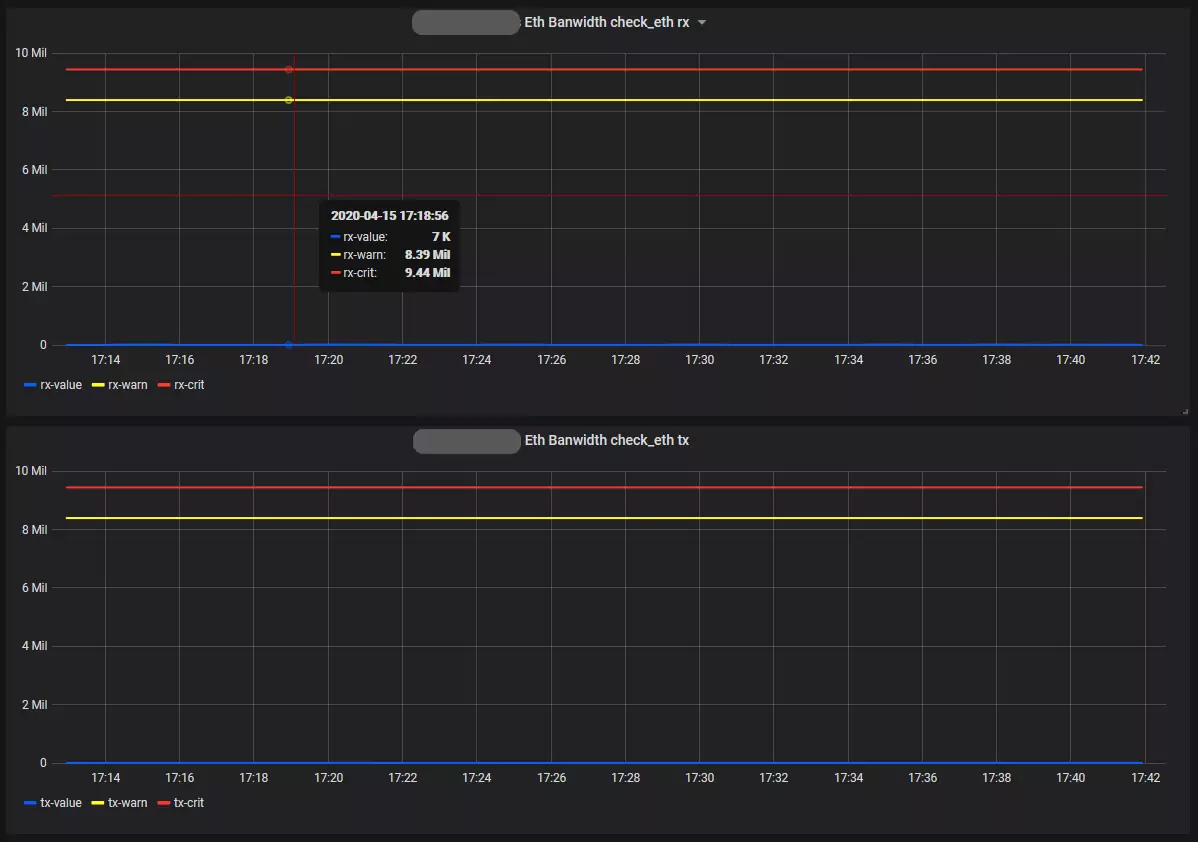The width and height of the screenshot is (1198, 842).
Task: Click the rx panel resize handle corner
Action: click(1185, 411)
